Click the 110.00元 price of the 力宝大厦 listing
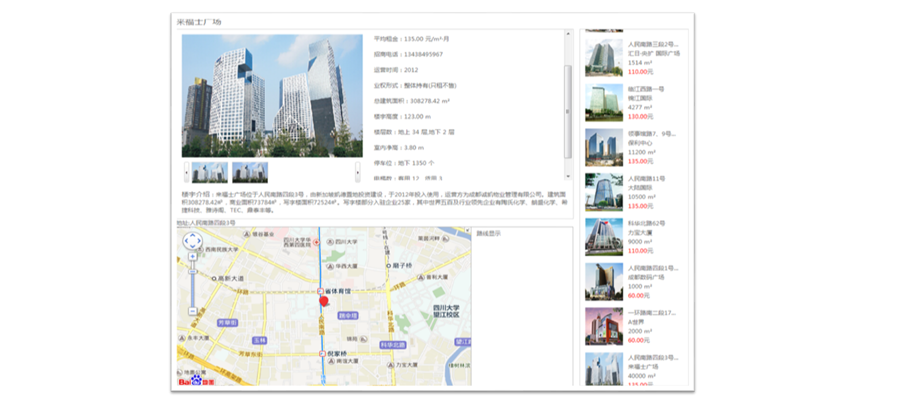Viewport: 900px width, 404px height. [x=640, y=251]
